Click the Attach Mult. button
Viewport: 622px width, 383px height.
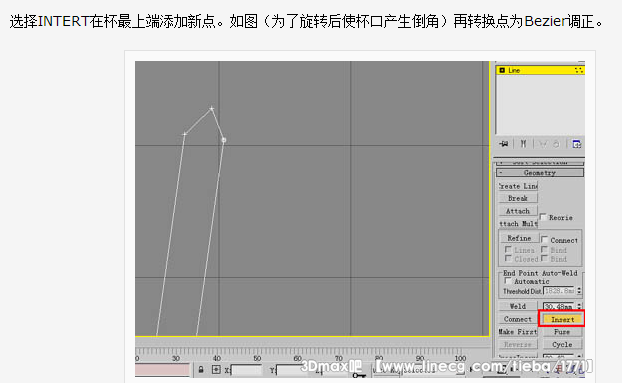(x=518, y=224)
